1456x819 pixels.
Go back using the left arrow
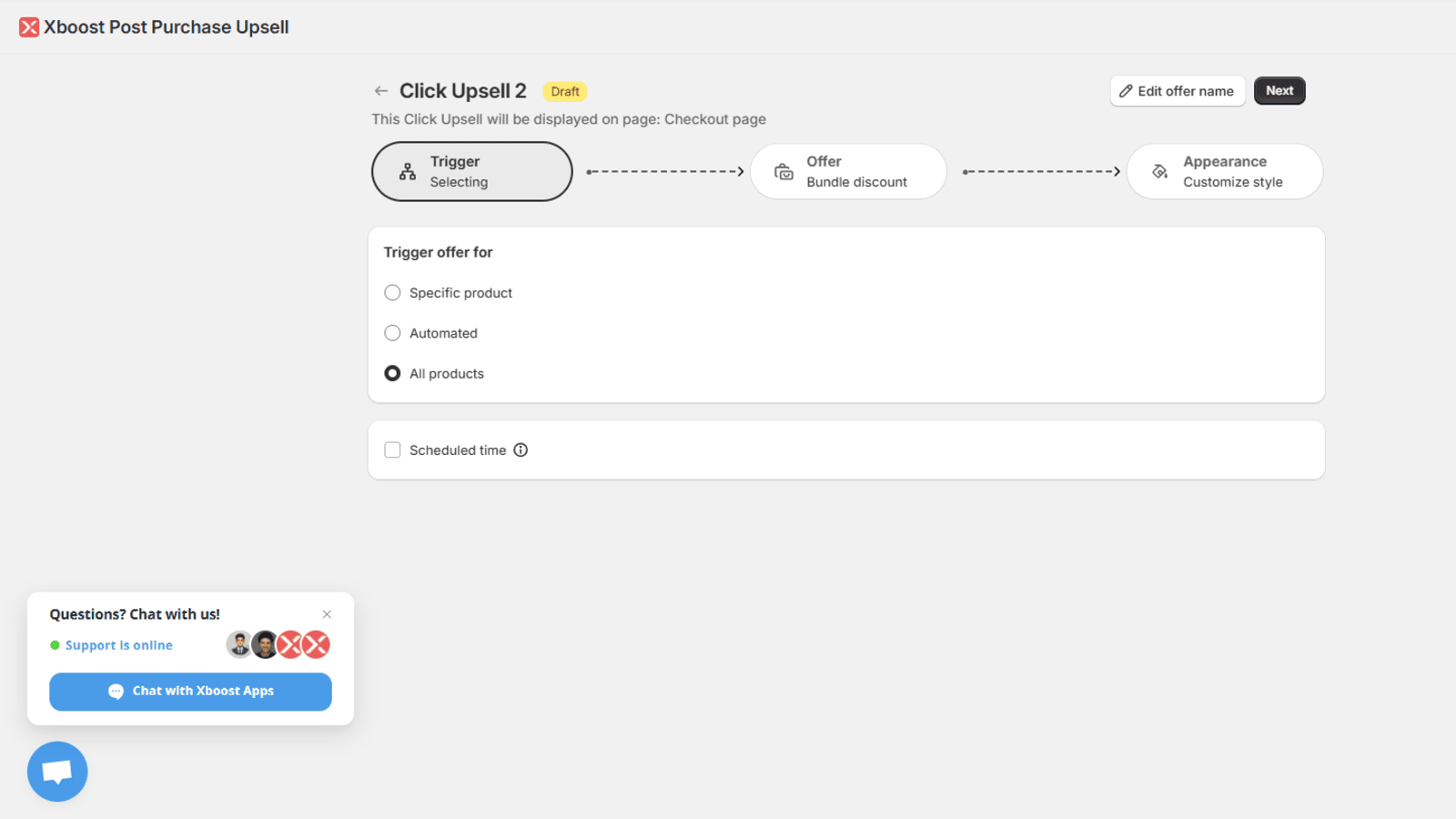pyautogui.click(x=381, y=91)
